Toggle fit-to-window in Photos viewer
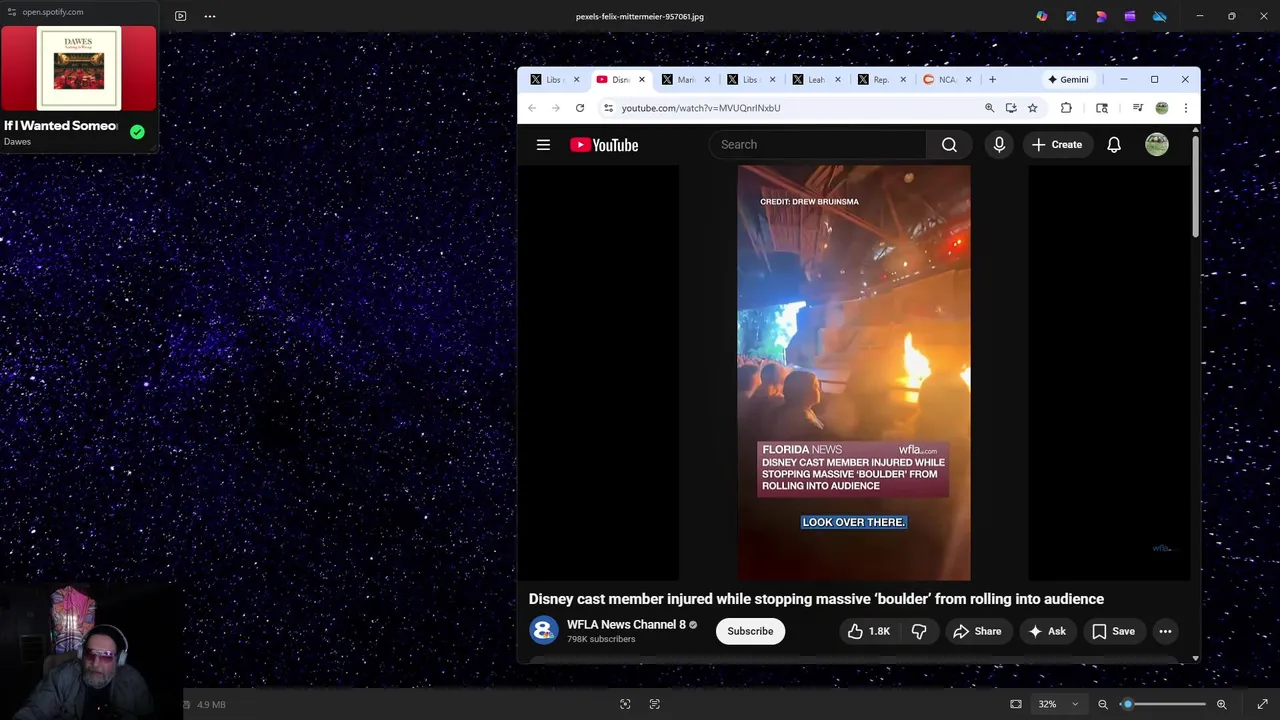This screenshot has width=1280, height=720. coord(1016,704)
